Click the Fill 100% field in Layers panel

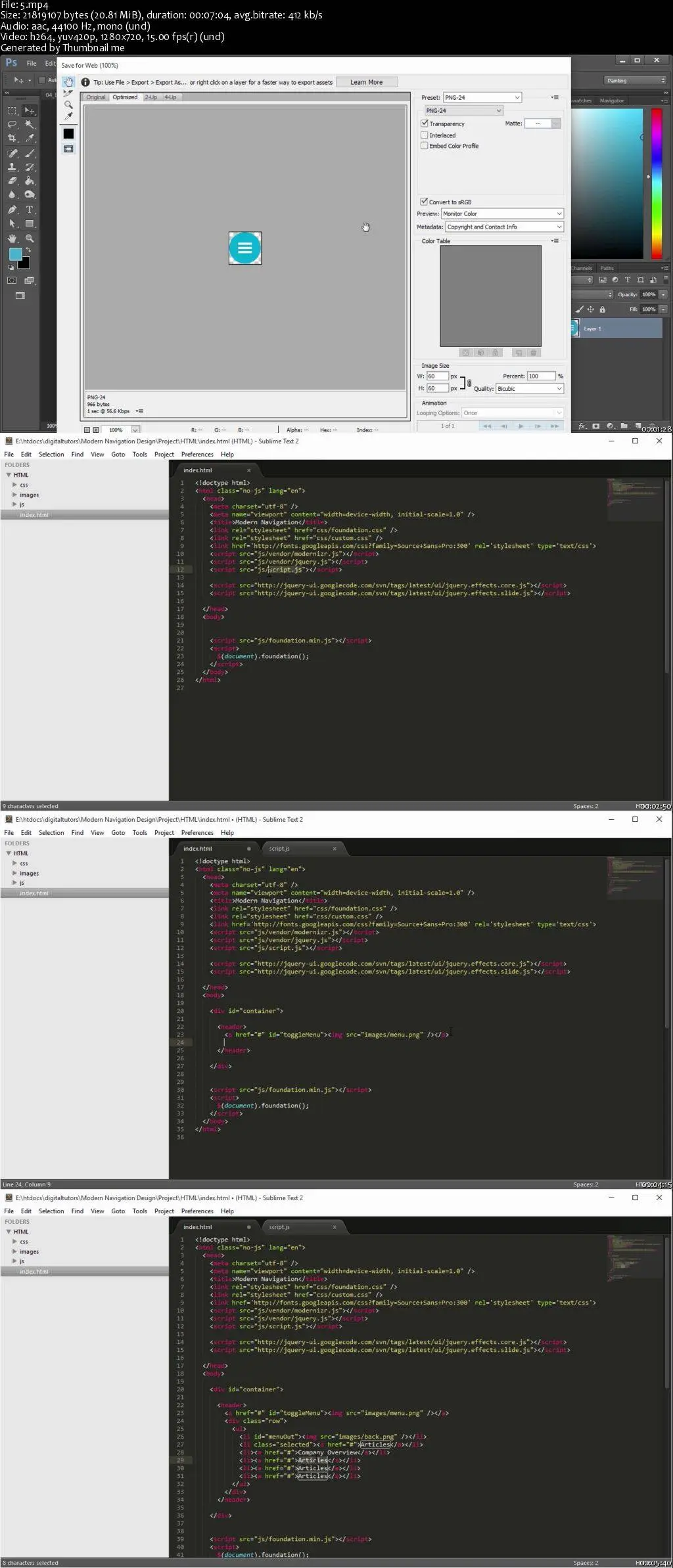tap(650, 309)
